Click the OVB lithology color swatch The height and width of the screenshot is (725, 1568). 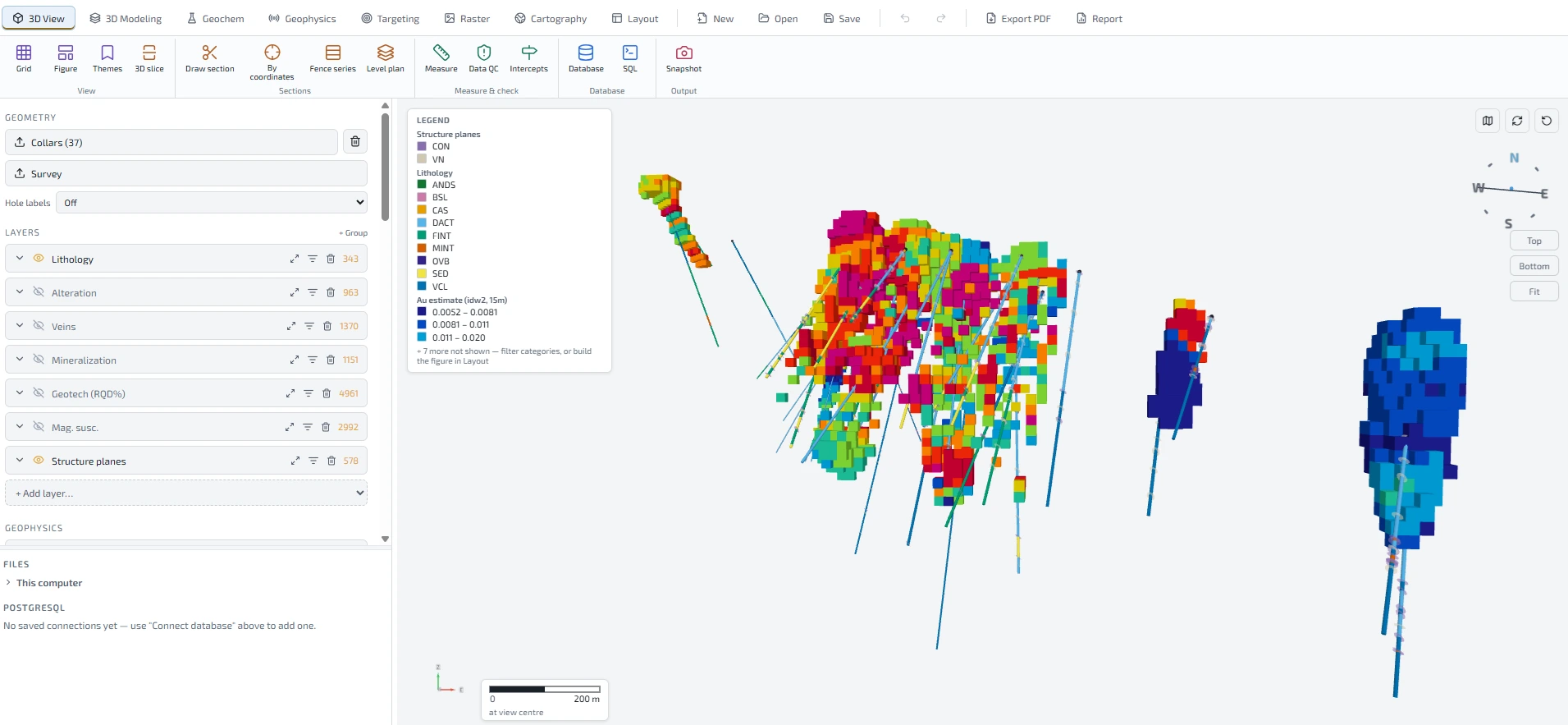click(422, 260)
